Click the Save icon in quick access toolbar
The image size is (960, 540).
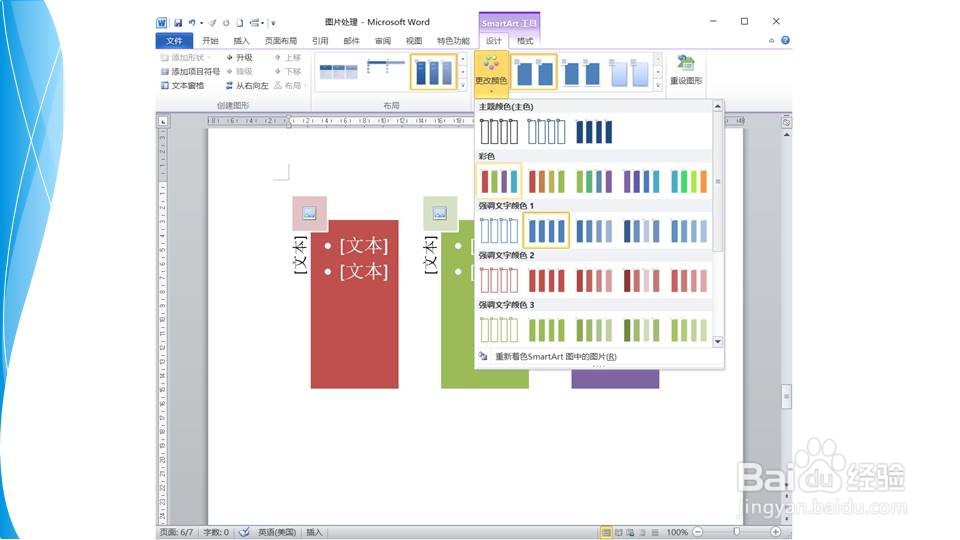[x=178, y=23]
